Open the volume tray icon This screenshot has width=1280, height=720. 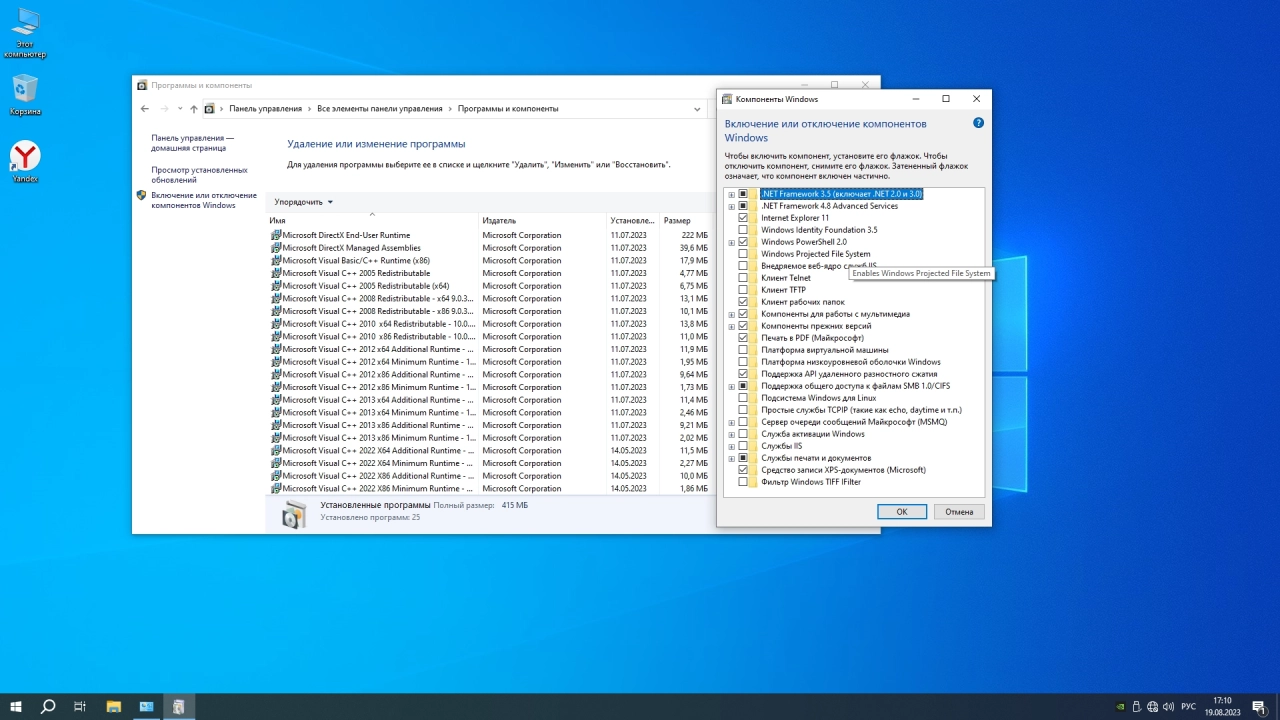click(1168, 707)
